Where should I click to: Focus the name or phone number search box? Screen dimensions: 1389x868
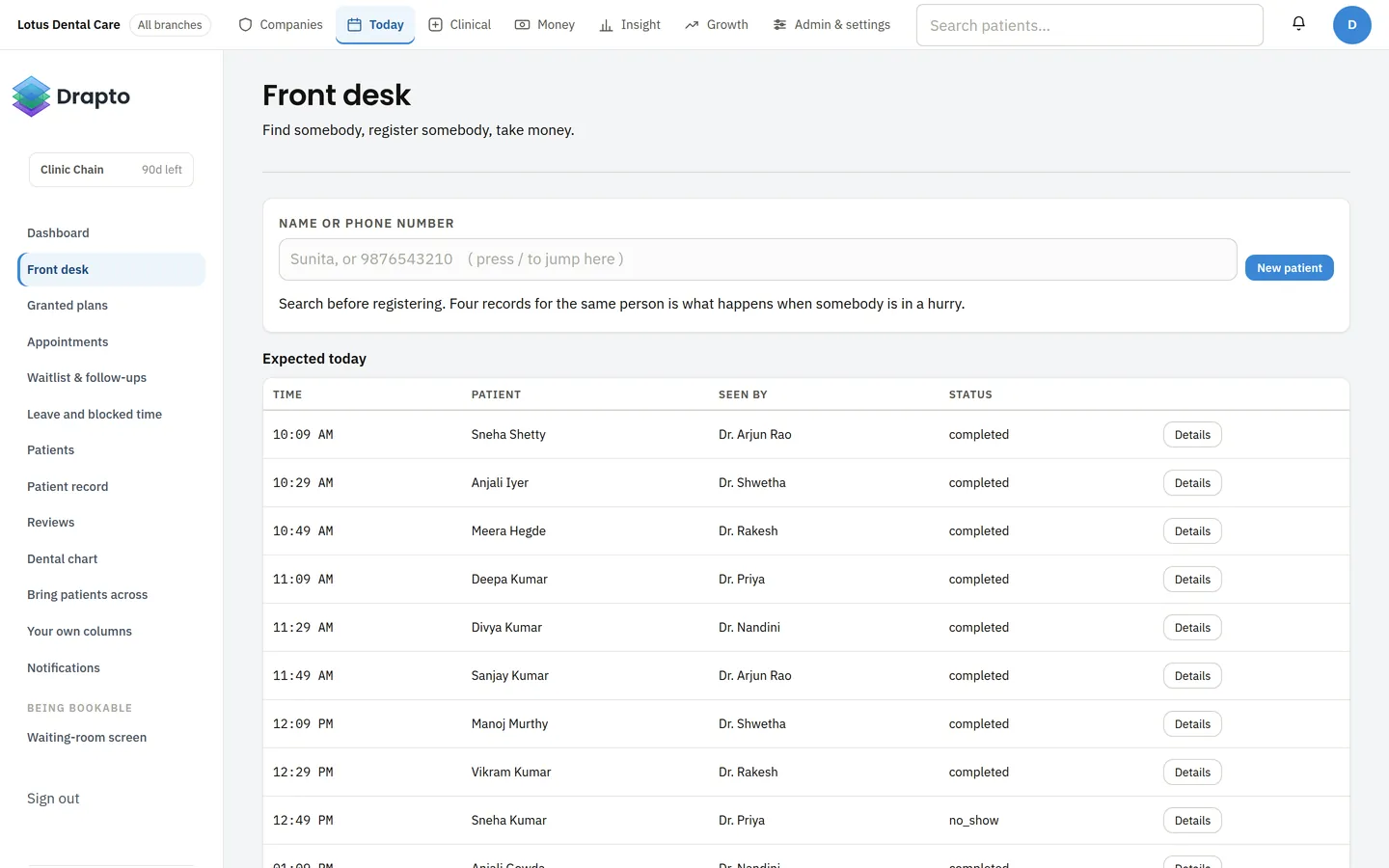(x=758, y=259)
